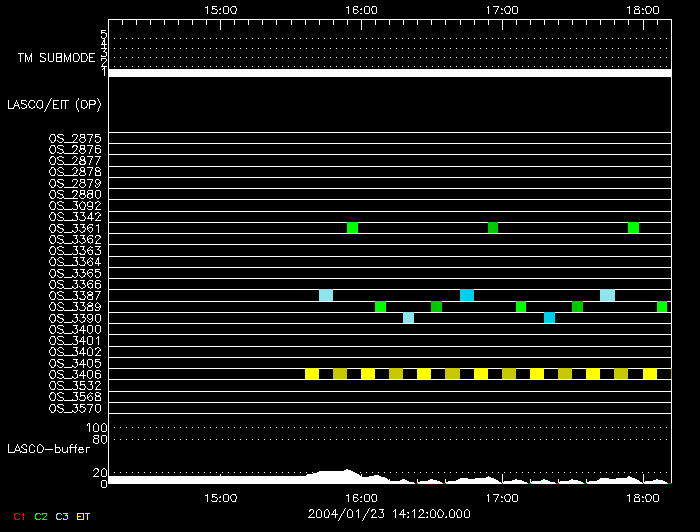Screen dimensions: 700x532
Task: Select the first yellow block in the OS_3406 row
Action: click(312, 374)
